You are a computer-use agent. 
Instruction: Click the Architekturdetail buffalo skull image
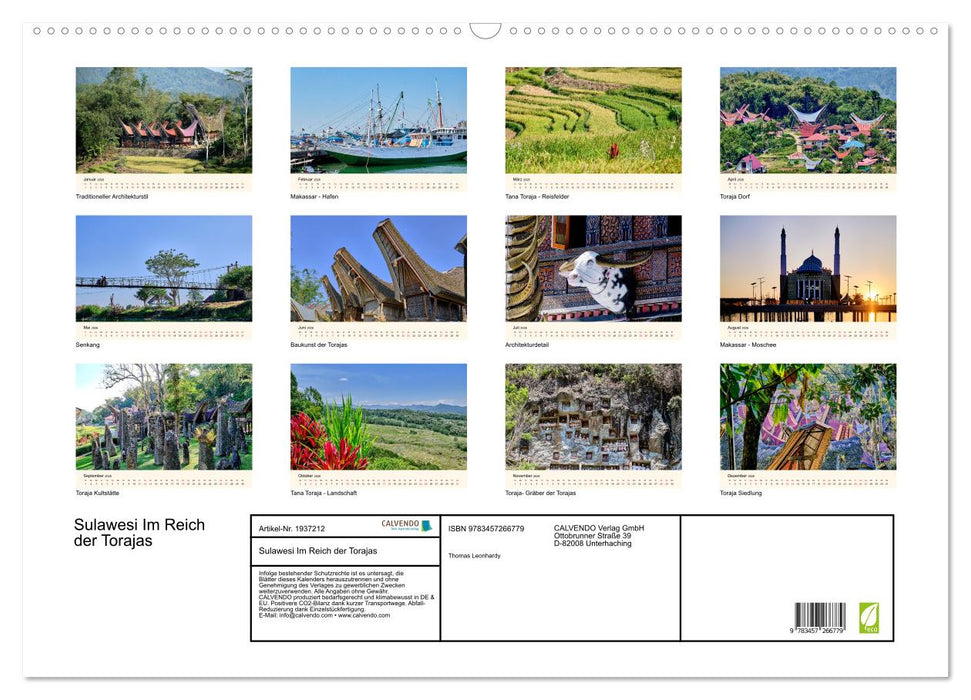click(593, 270)
